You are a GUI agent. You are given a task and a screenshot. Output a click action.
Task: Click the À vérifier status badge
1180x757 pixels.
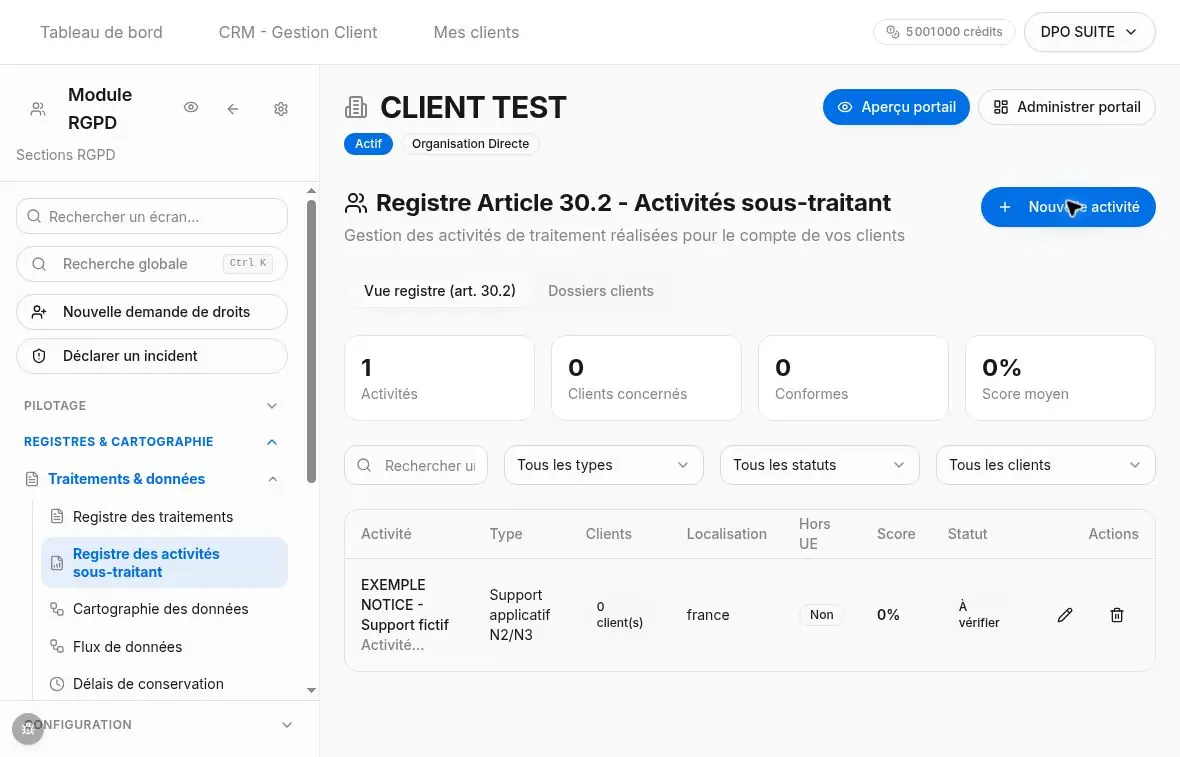tap(978, 615)
